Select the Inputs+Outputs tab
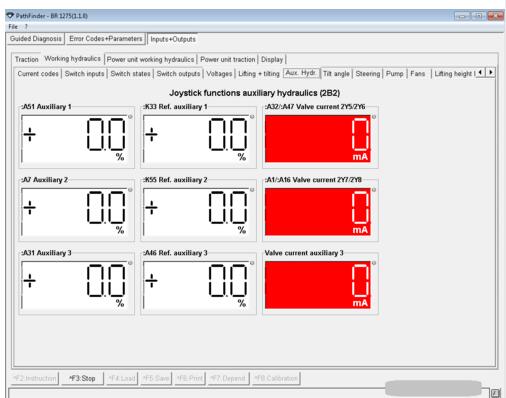Viewport: 506px width, 398px height. (x=173, y=39)
